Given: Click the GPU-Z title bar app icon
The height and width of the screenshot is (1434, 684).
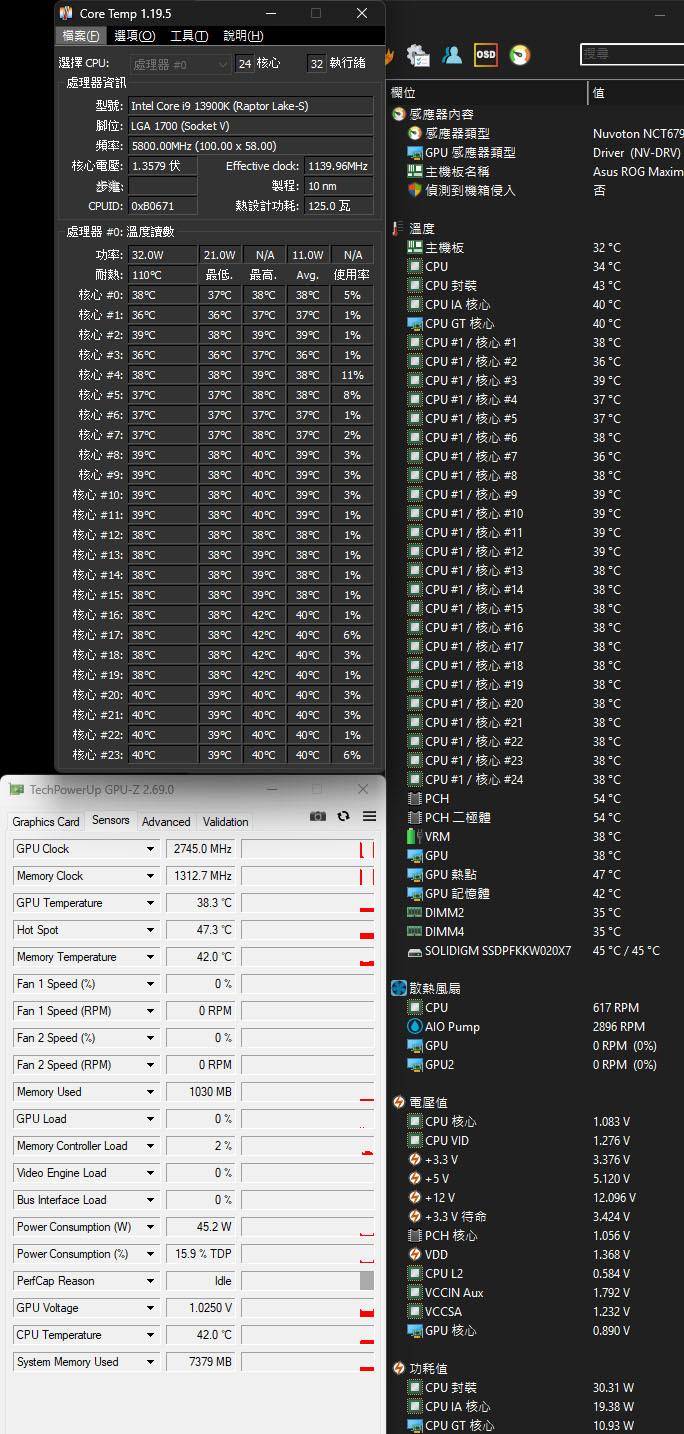Looking at the screenshot, I should coord(17,789).
